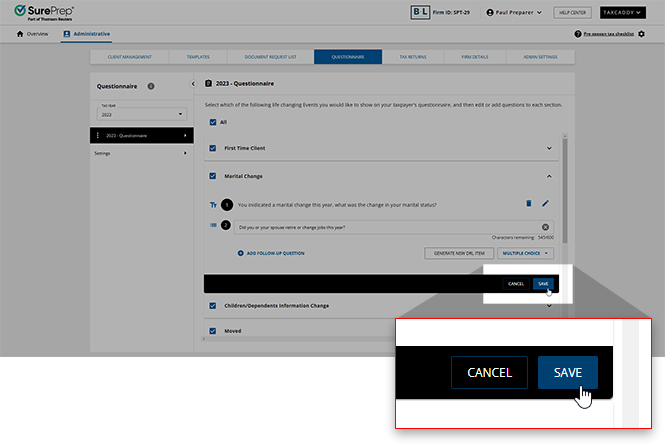Click the clipboard icon beside 2023 - Questionnaire

point(208,84)
